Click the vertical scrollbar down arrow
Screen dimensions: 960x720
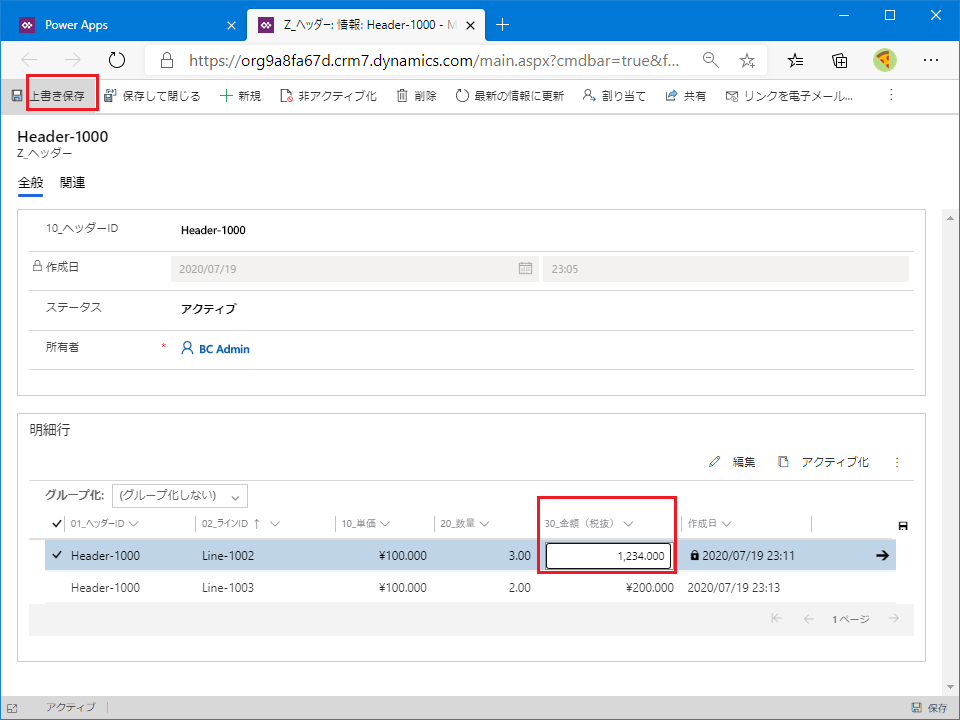click(x=950, y=687)
